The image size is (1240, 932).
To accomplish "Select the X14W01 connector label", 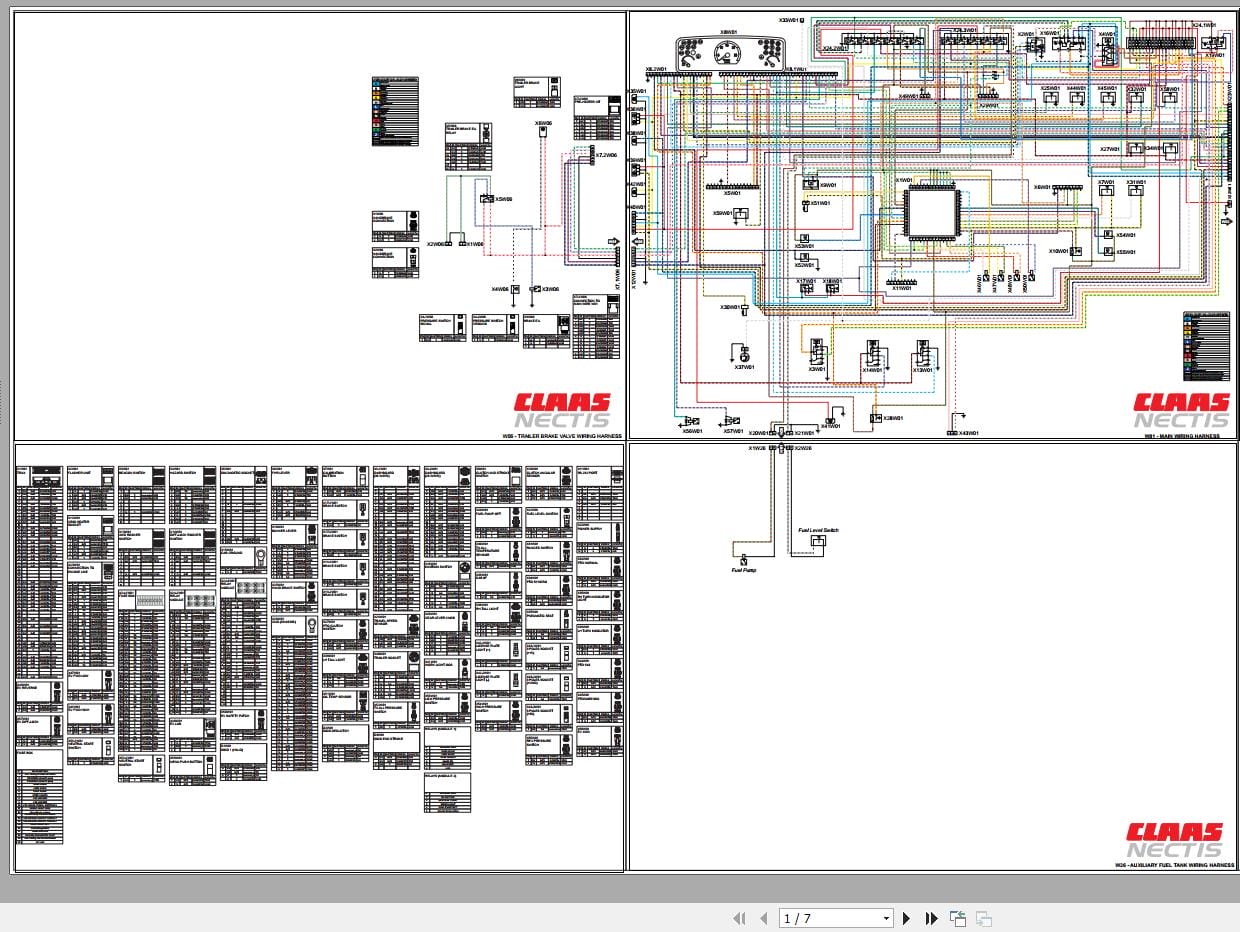I will coord(872,370).
